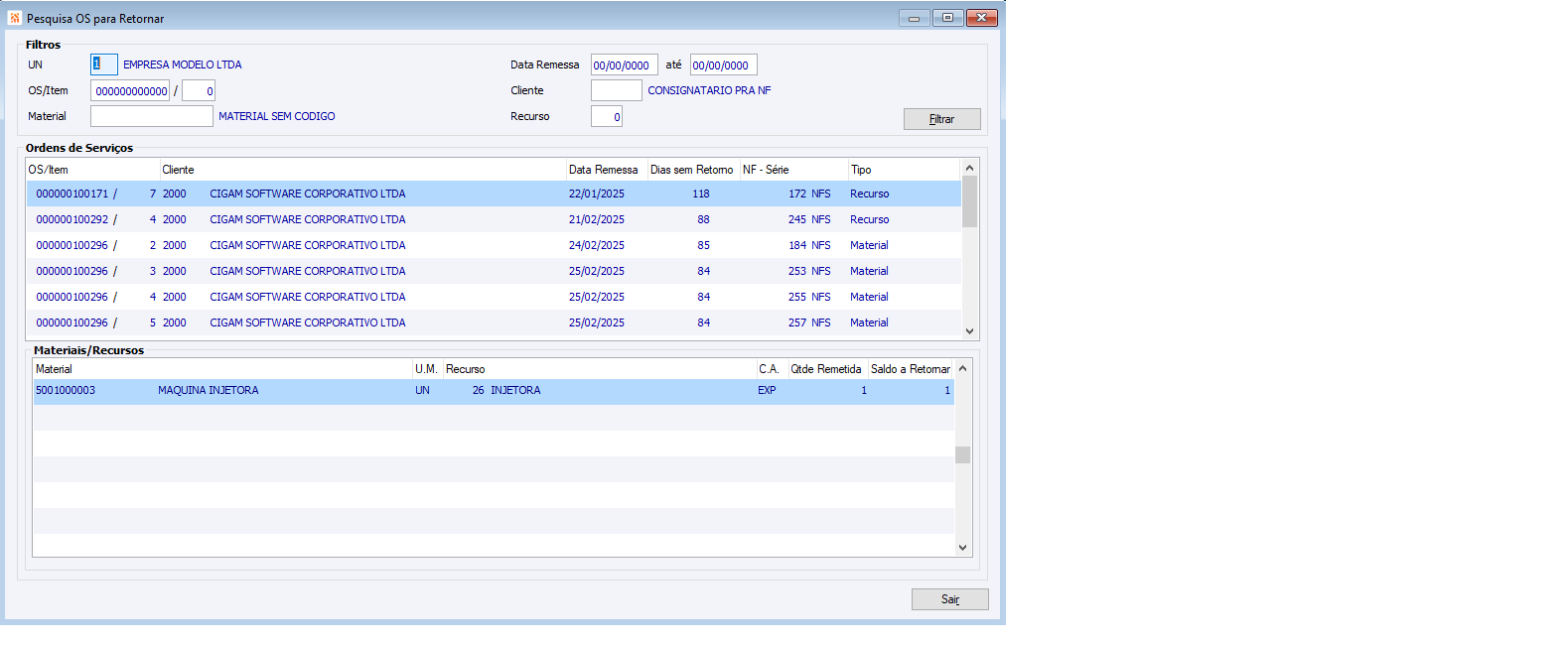Screen dimensions: 1568x645
Task: Minimize the Pesquisa OS window
Action: [x=915, y=18]
